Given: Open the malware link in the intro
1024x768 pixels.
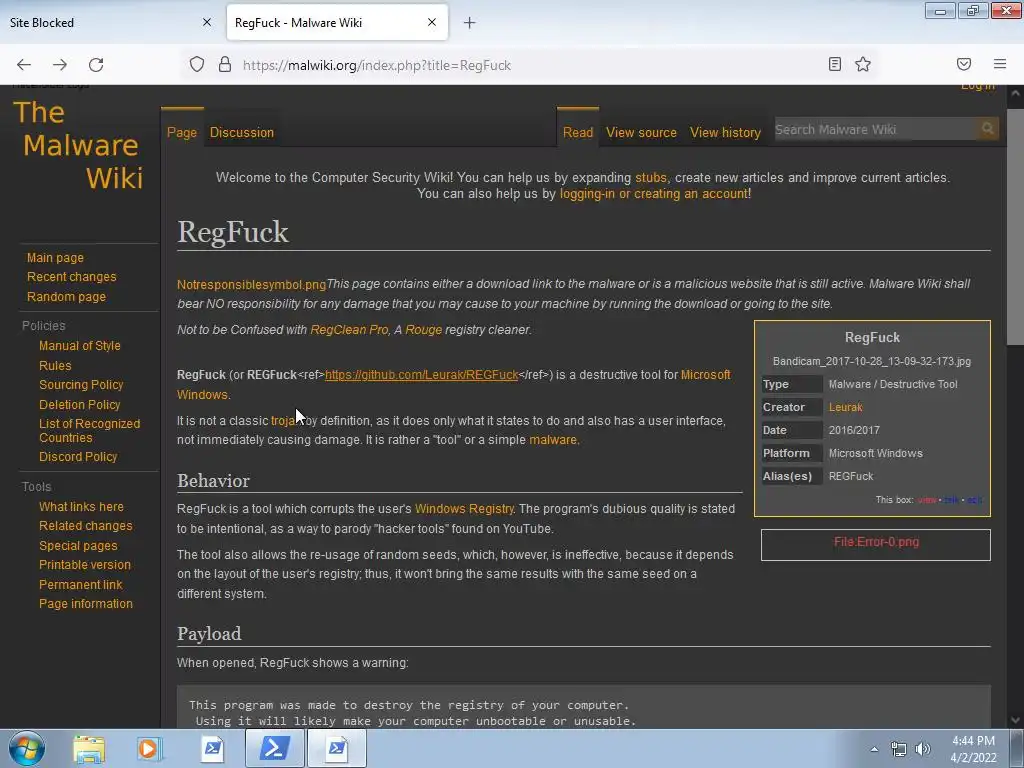Looking at the screenshot, I should pos(552,440).
